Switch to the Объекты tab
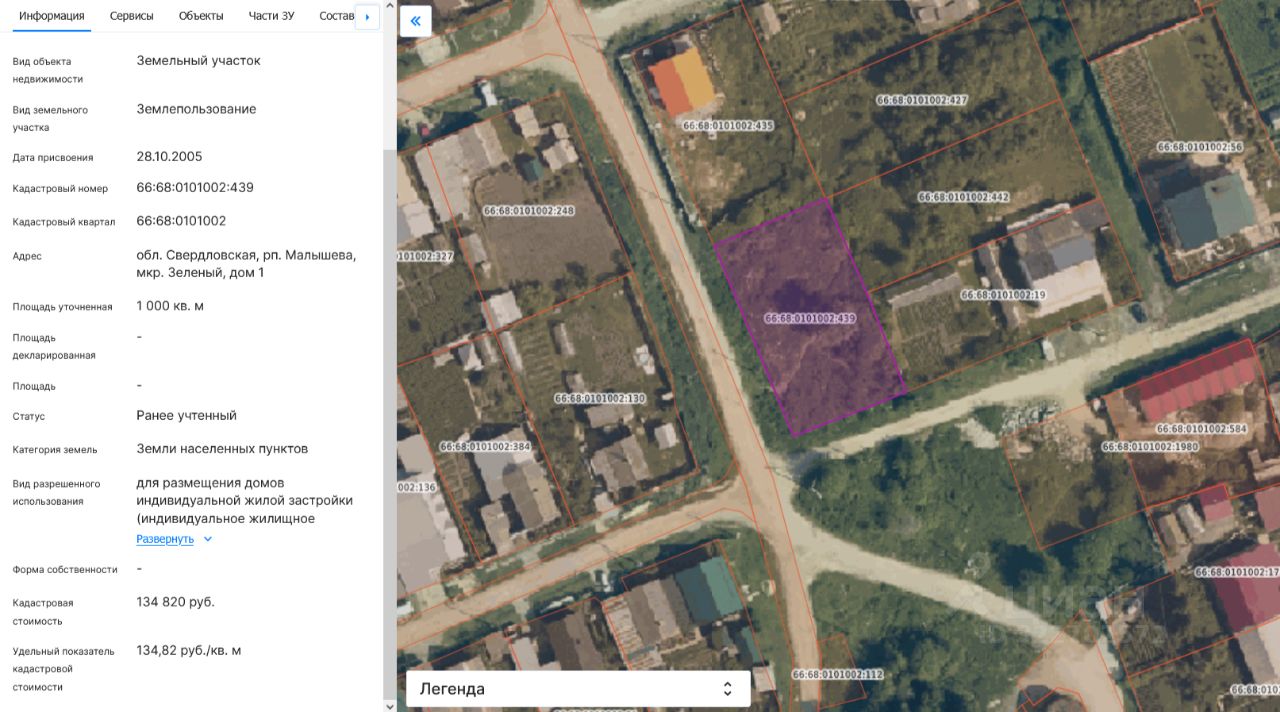This screenshot has height=712, width=1280. click(x=201, y=16)
